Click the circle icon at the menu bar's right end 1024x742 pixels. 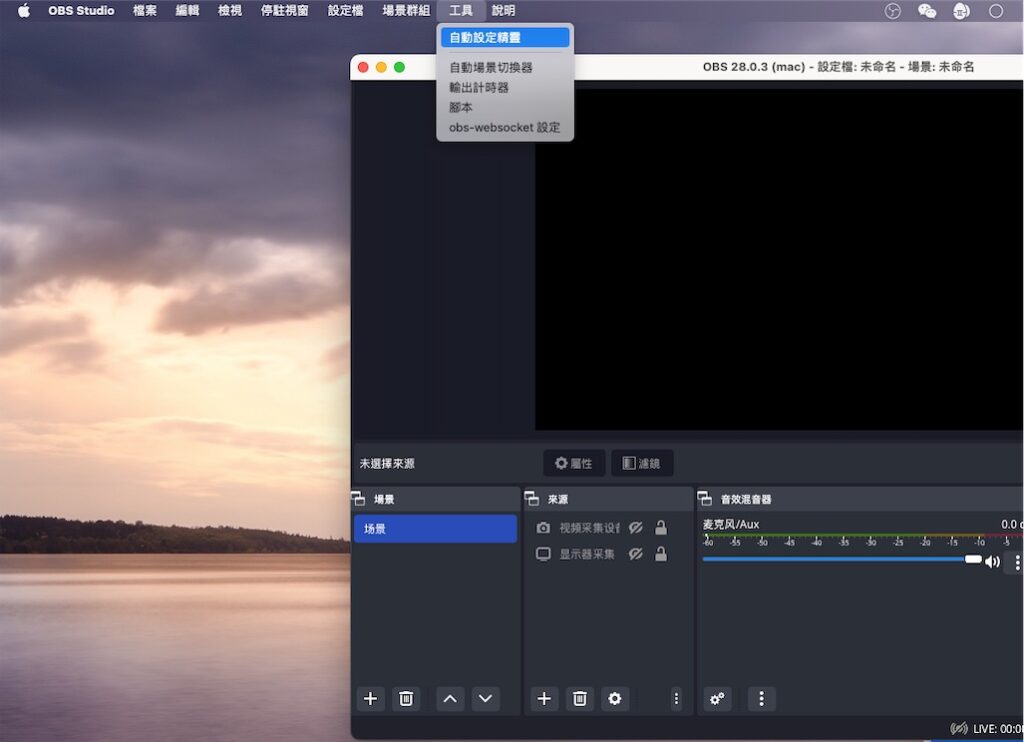995,11
